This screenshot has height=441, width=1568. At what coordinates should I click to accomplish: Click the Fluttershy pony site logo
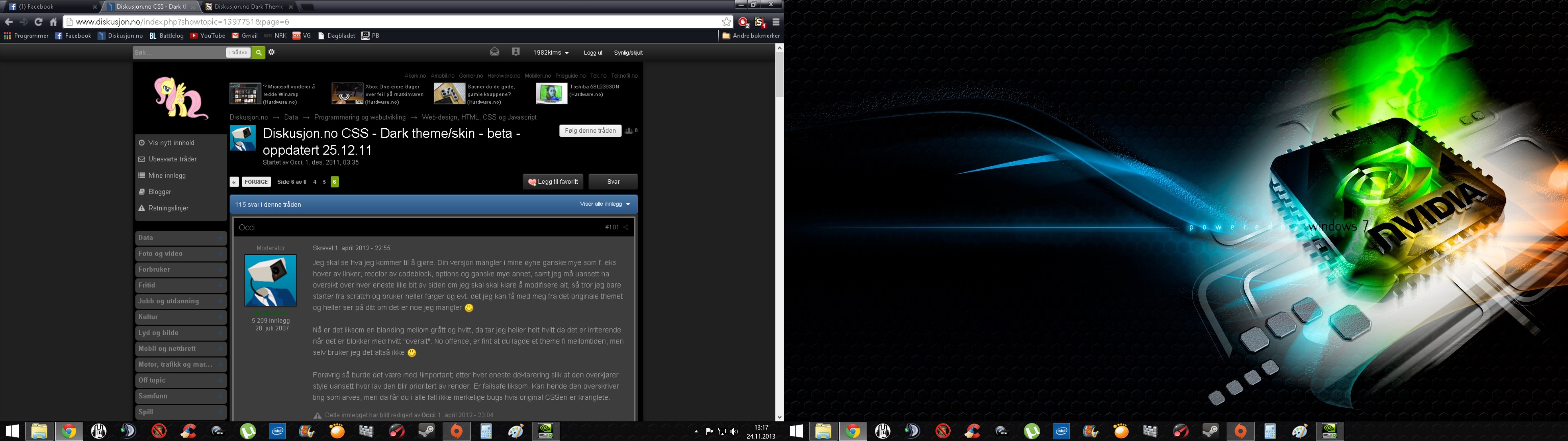(x=180, y=98)
